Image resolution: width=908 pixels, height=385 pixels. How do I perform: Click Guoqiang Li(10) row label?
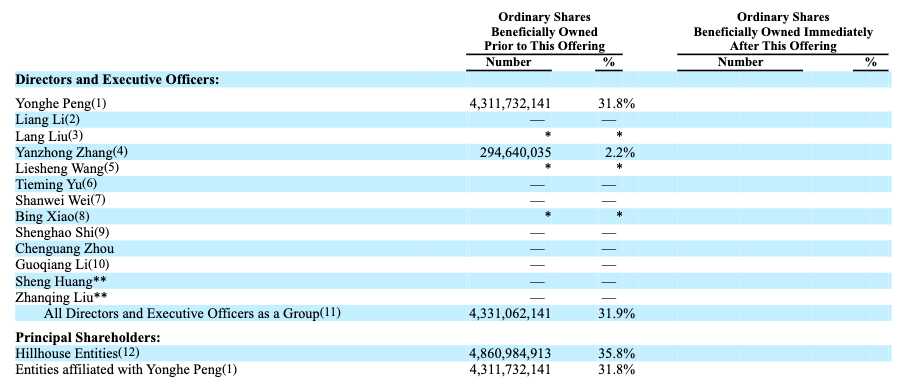click(x=62, y=265)
